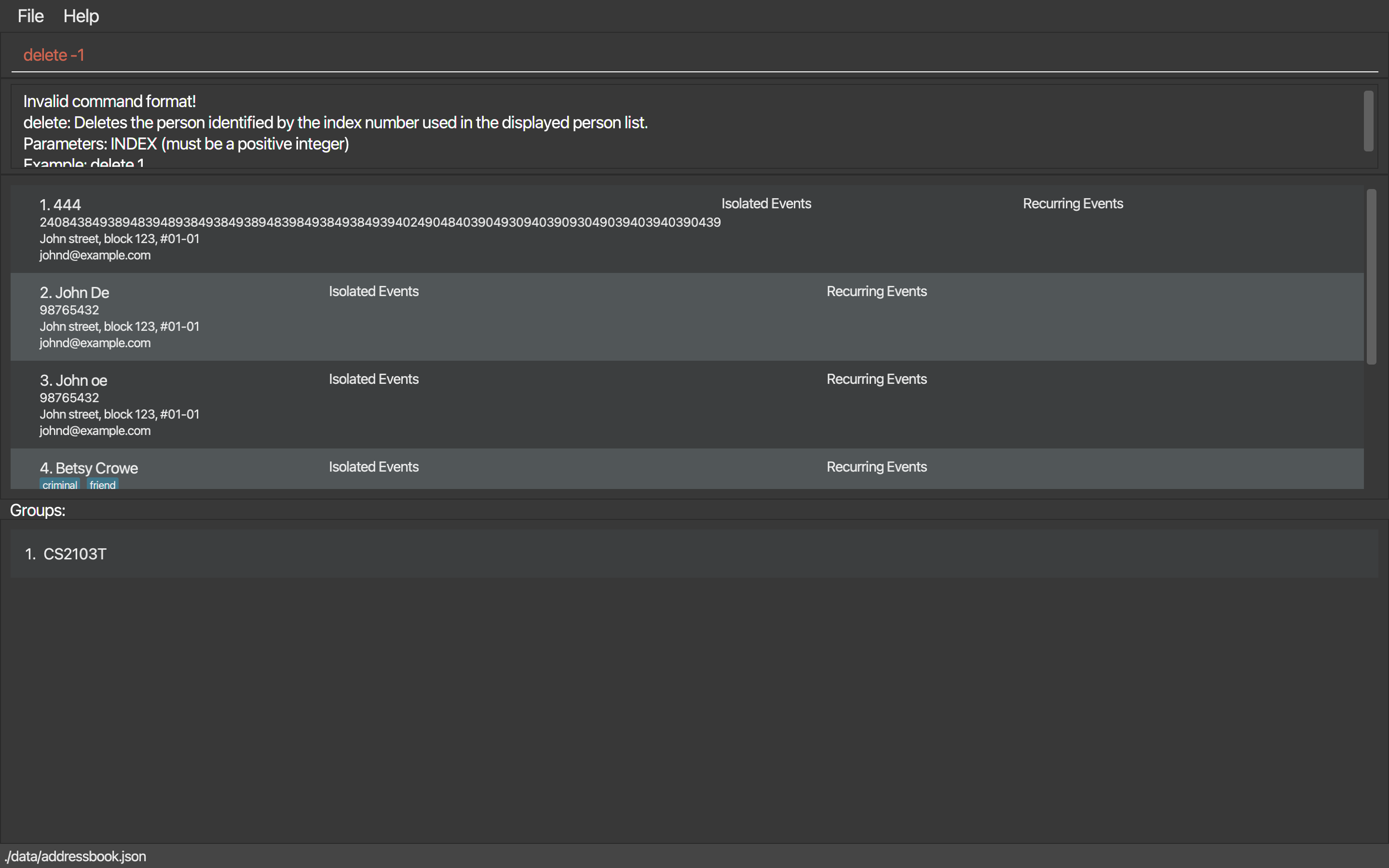1389x868 pixels.
Task: Click the criminal tag on Betsy Crowe
Action: pos(60,485)
